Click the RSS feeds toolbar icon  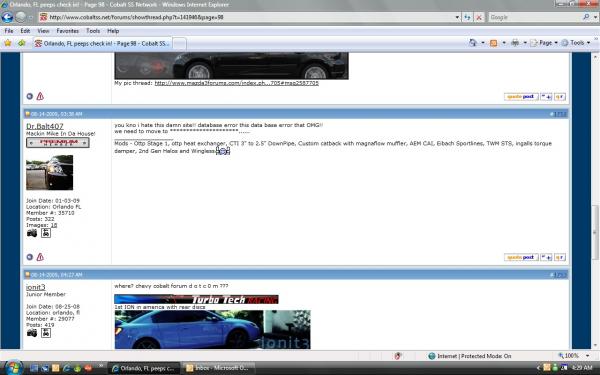pos(494,43)
